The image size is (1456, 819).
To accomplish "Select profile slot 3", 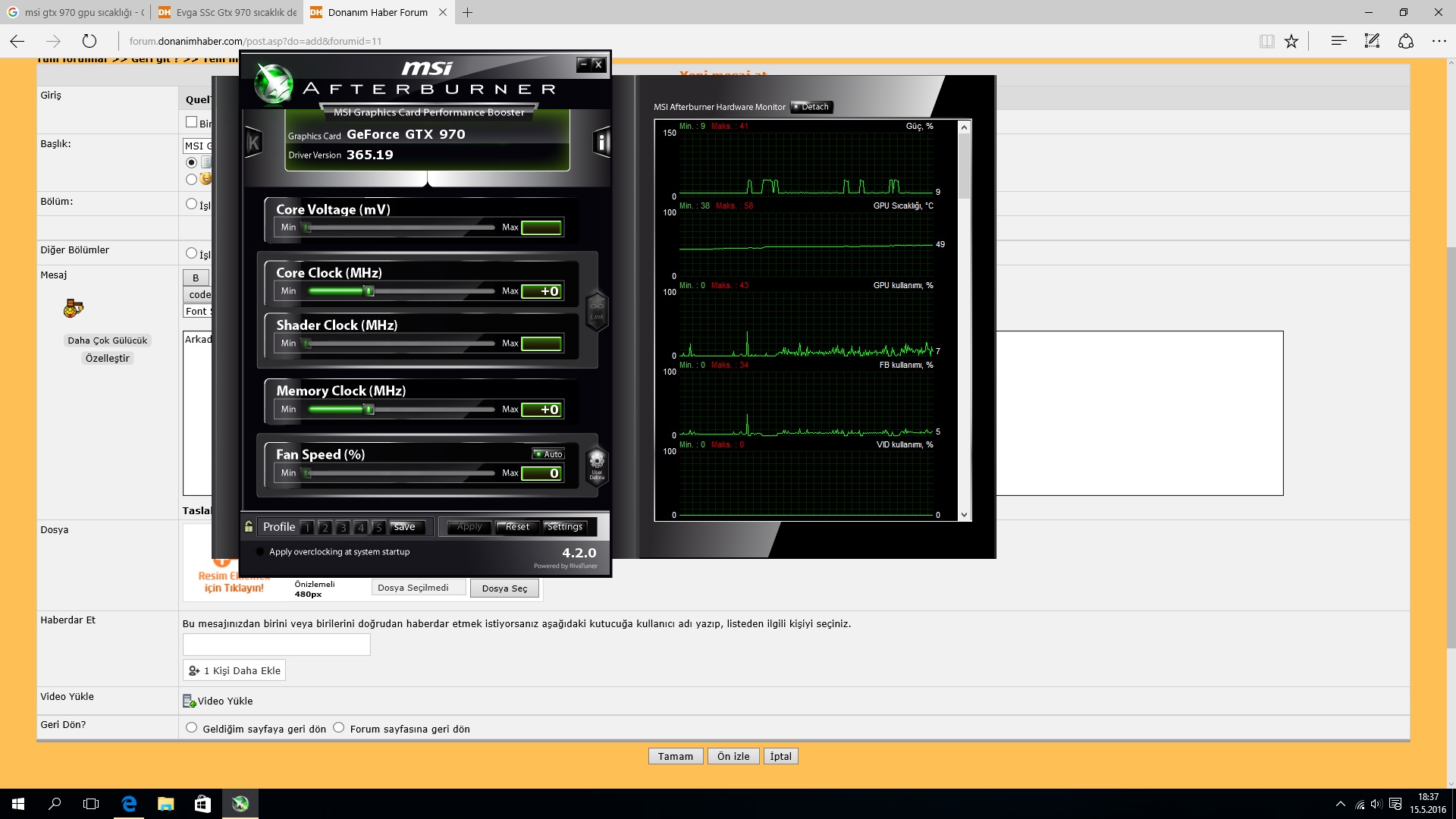I will coord(343,527).
